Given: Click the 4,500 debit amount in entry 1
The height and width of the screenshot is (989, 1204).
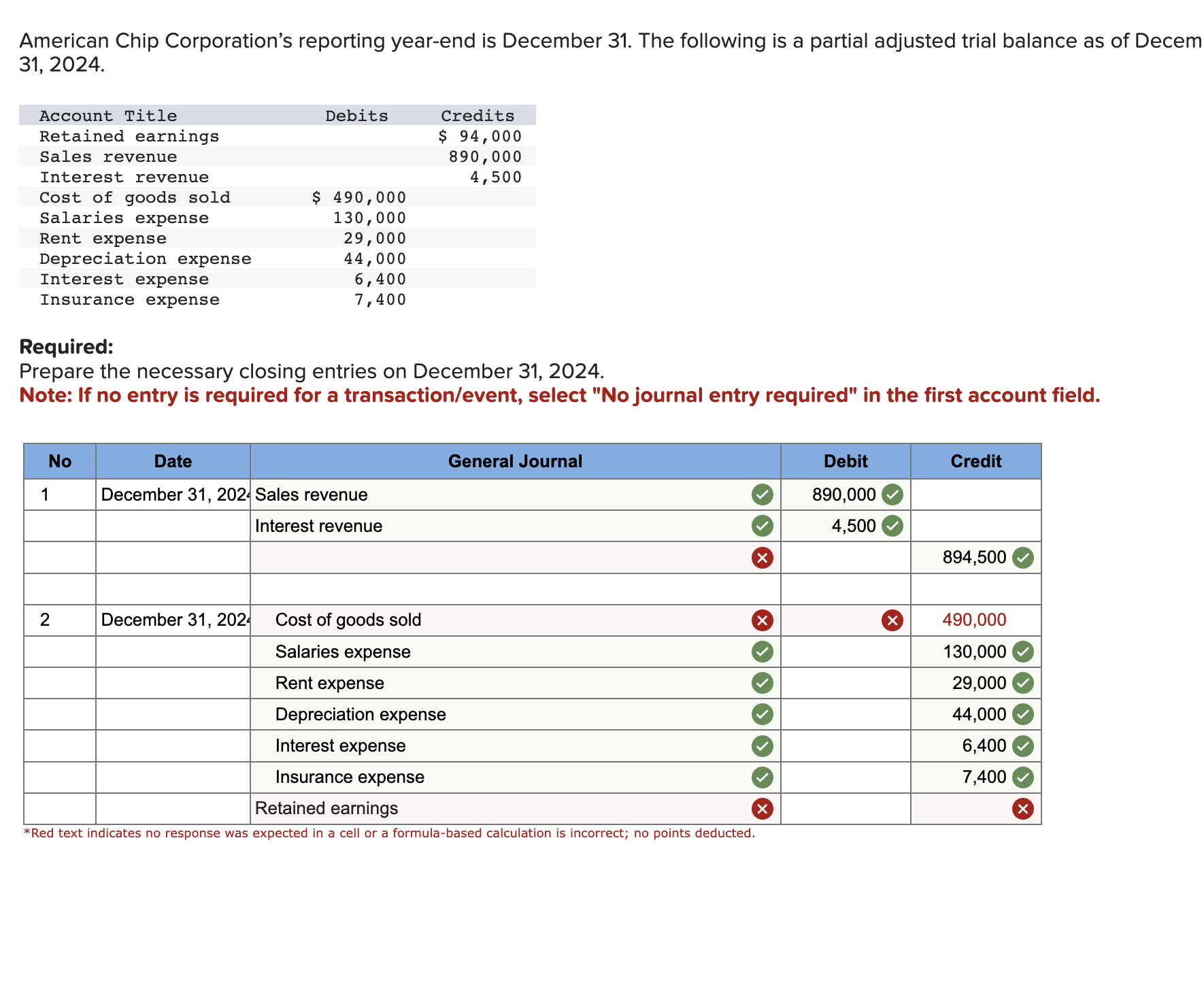Looking at the screenshot, I should coord(854,526).
